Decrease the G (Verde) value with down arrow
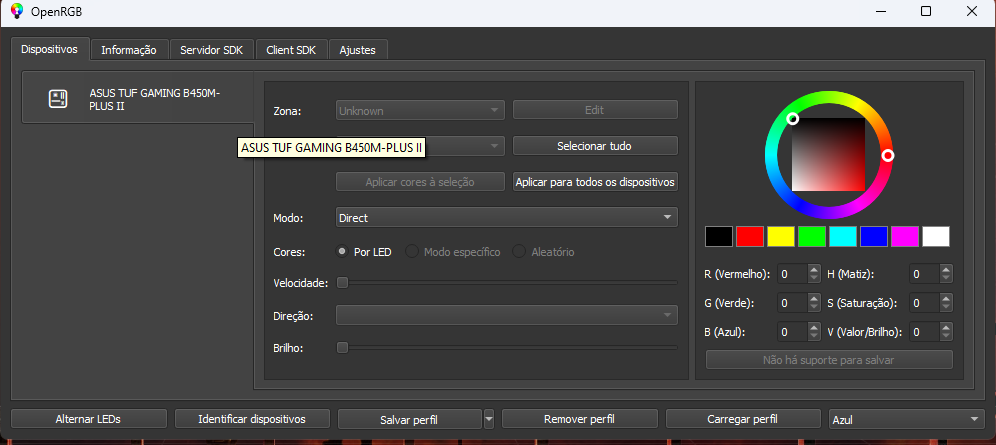Image resolution: width=996 pixels, height=445 pixels. [814, 308]
